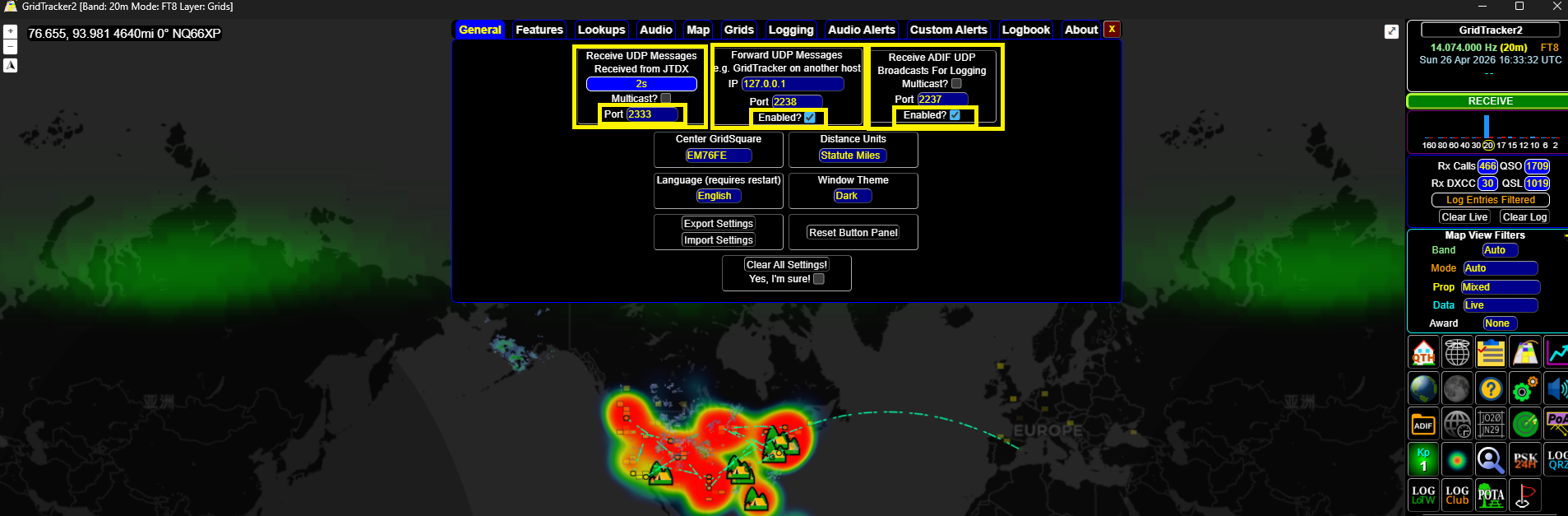Click the Kp index indicator icon

point(1423,460)
